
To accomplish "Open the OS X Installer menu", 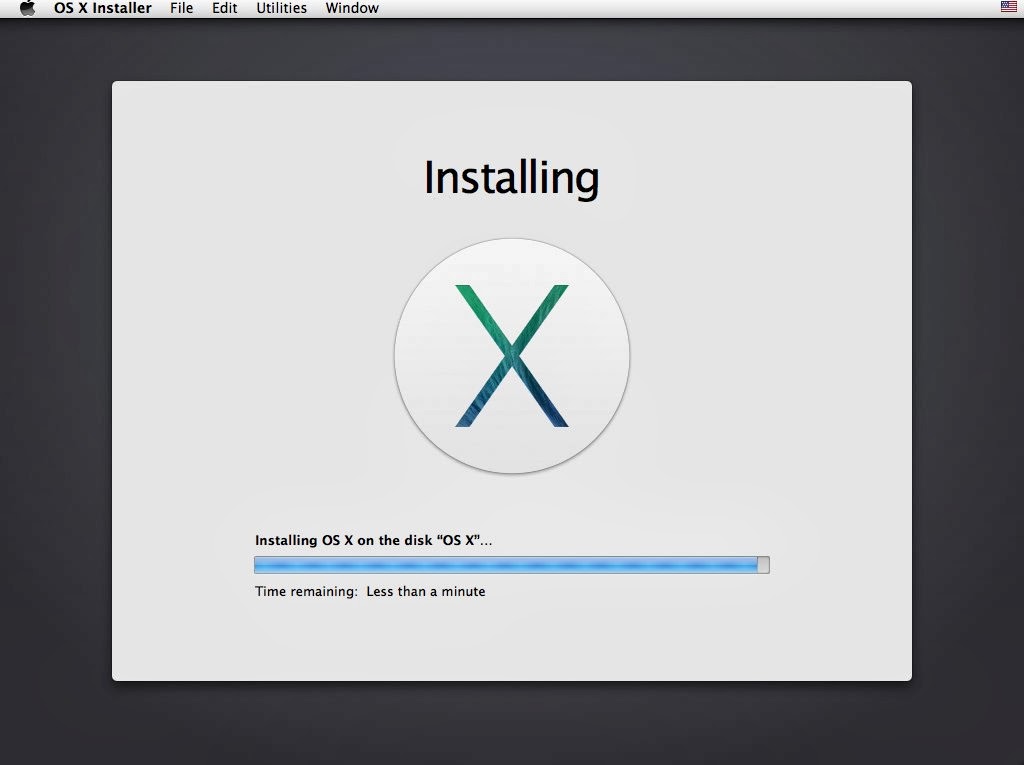I will pos(103,8).
